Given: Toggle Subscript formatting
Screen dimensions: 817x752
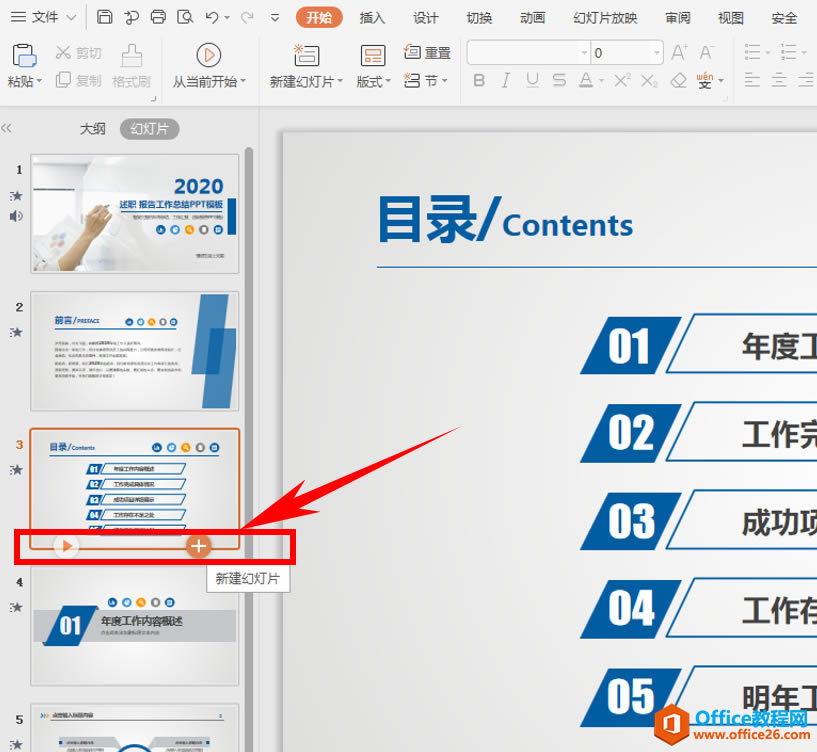Looking at the screenshot, I should pyautogui.click(x=649, y=81).
